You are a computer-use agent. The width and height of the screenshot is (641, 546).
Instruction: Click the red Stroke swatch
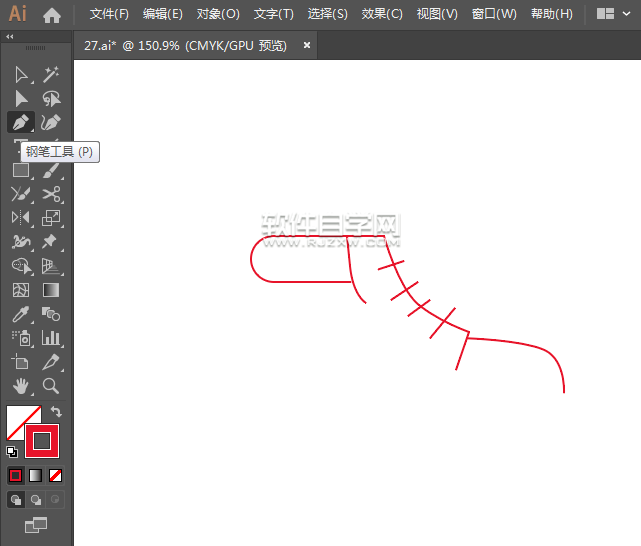point(42,441)
